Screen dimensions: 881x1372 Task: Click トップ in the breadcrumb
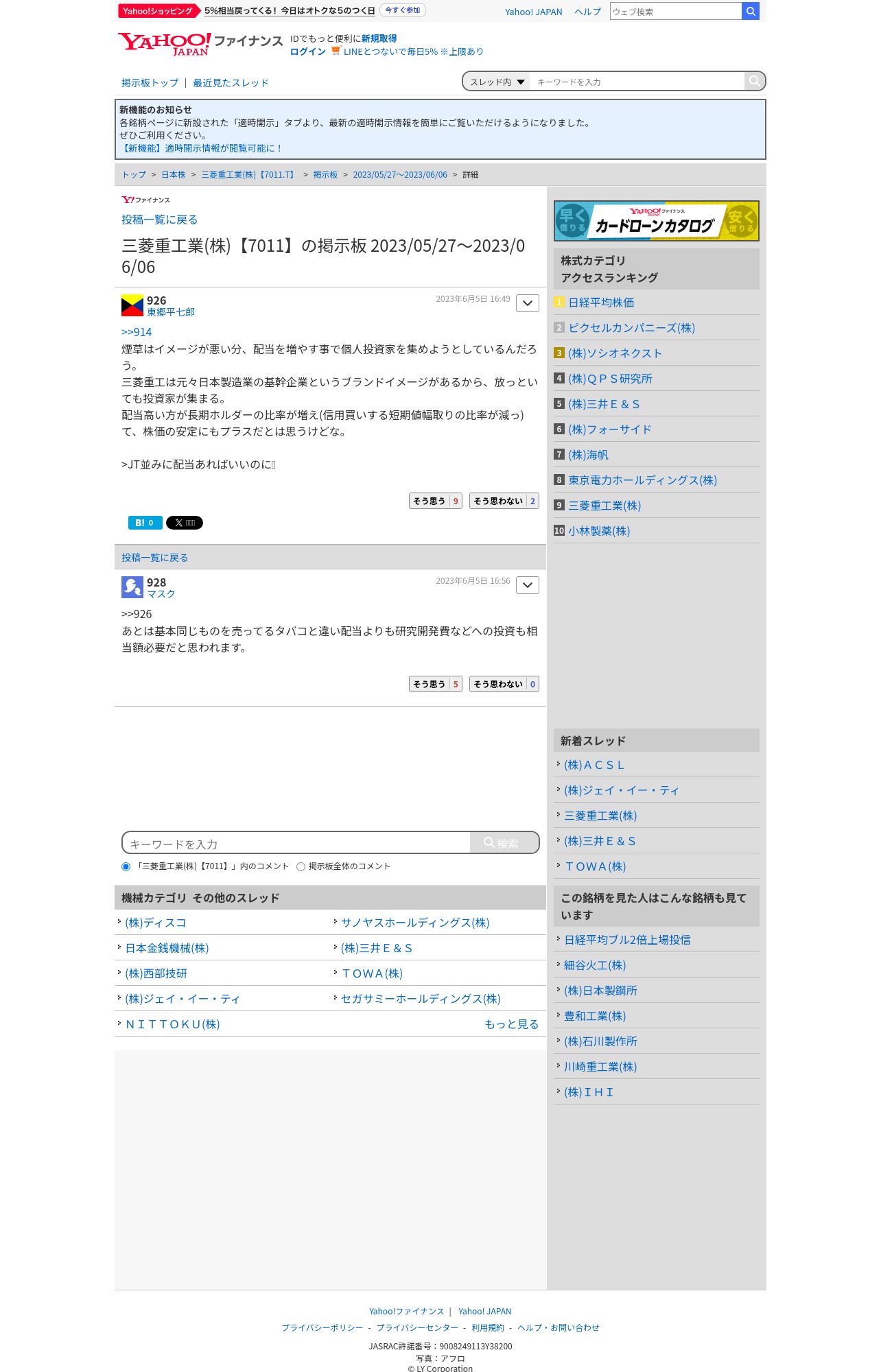pos(134,175)
